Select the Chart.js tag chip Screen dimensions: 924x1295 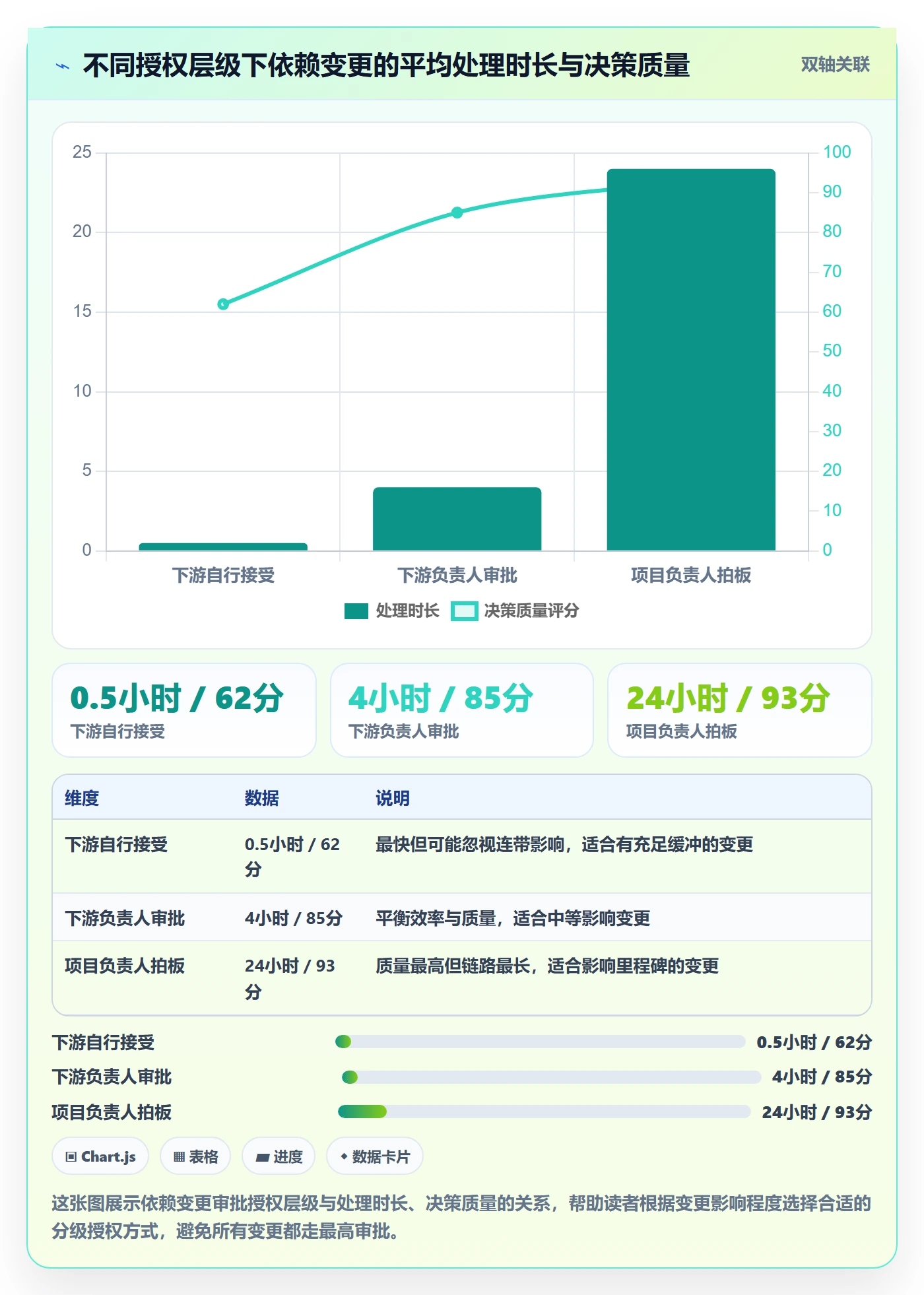100,1156
